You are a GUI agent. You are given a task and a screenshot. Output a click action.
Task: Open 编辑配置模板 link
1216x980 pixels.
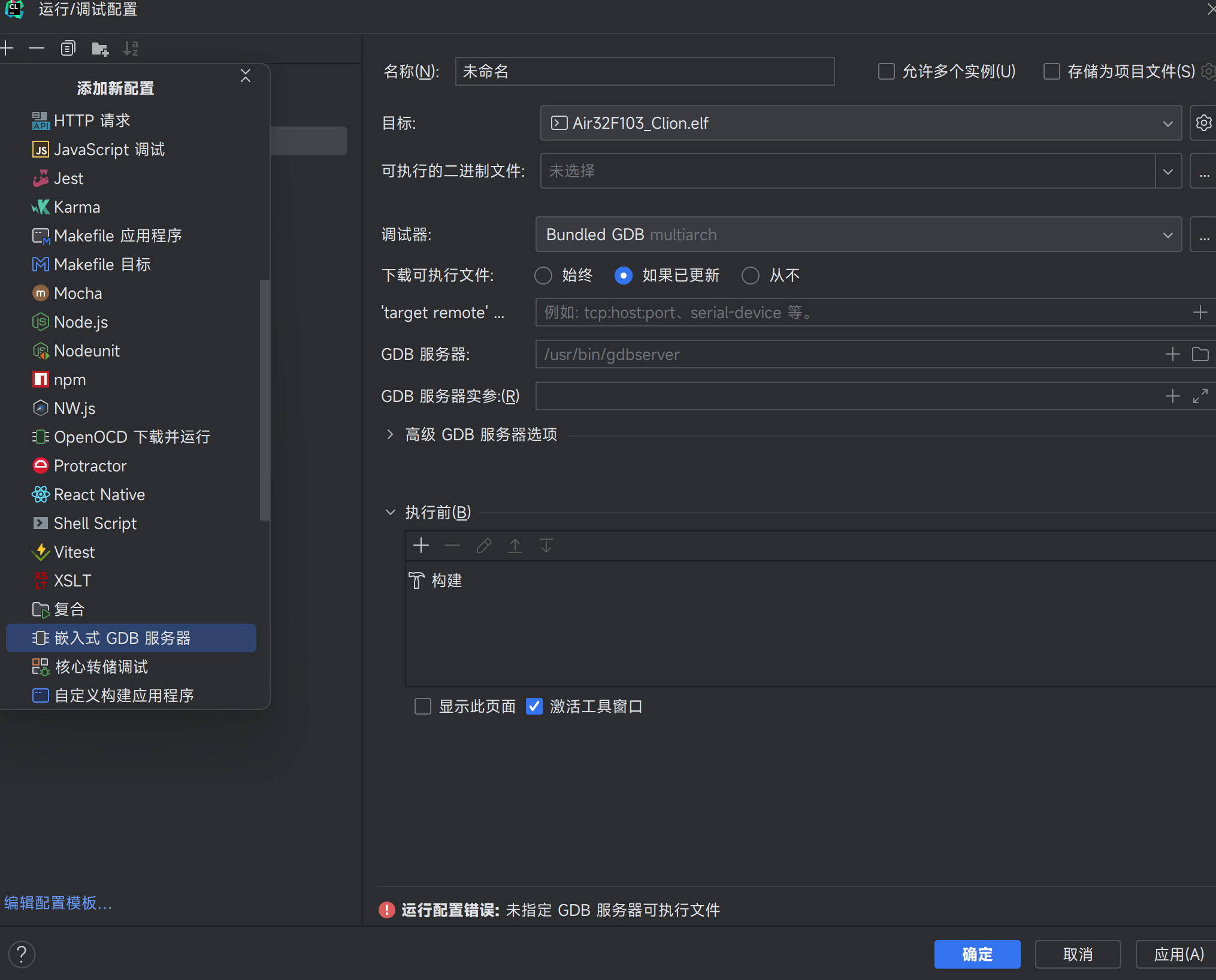pyautogui.click(x=58, y=903)
